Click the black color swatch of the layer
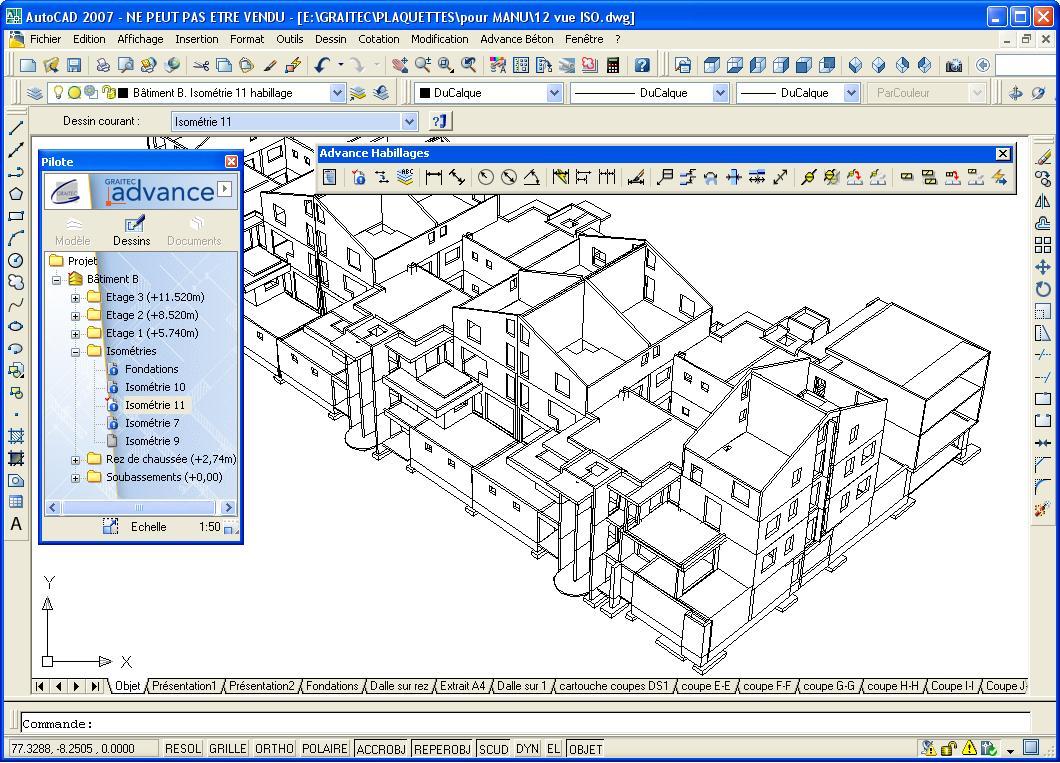This screenshot has width=1060, height=763. click(x=123, y=93)
